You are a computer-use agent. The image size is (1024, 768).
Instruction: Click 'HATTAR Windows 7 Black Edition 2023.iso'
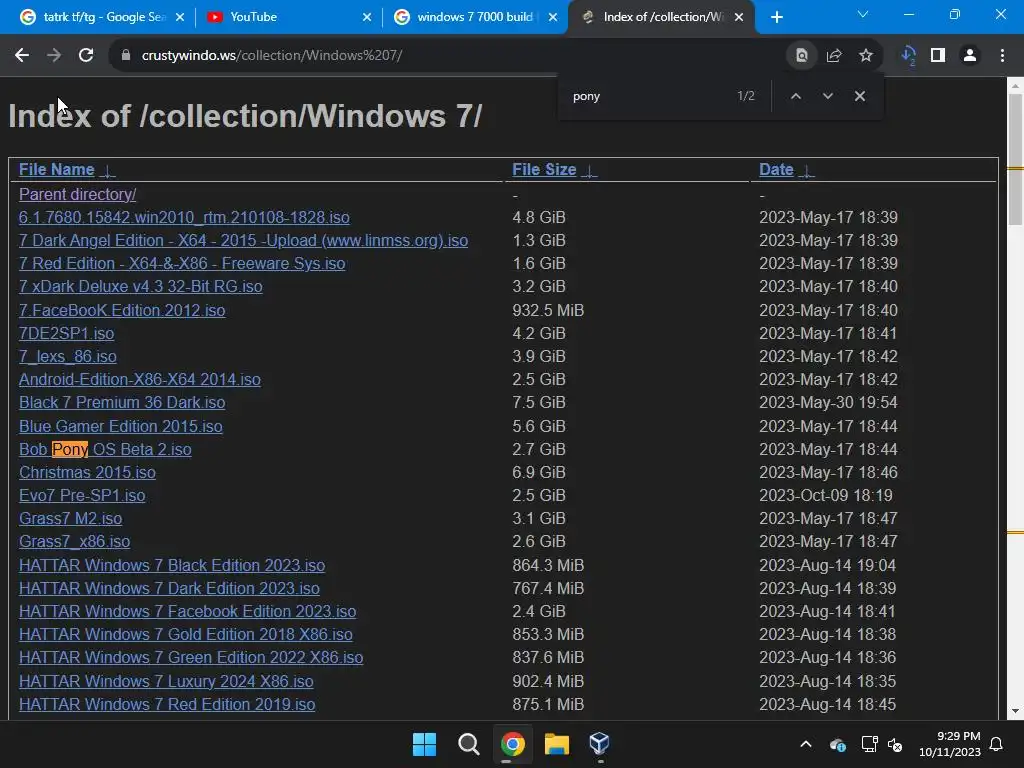[172, 566]
